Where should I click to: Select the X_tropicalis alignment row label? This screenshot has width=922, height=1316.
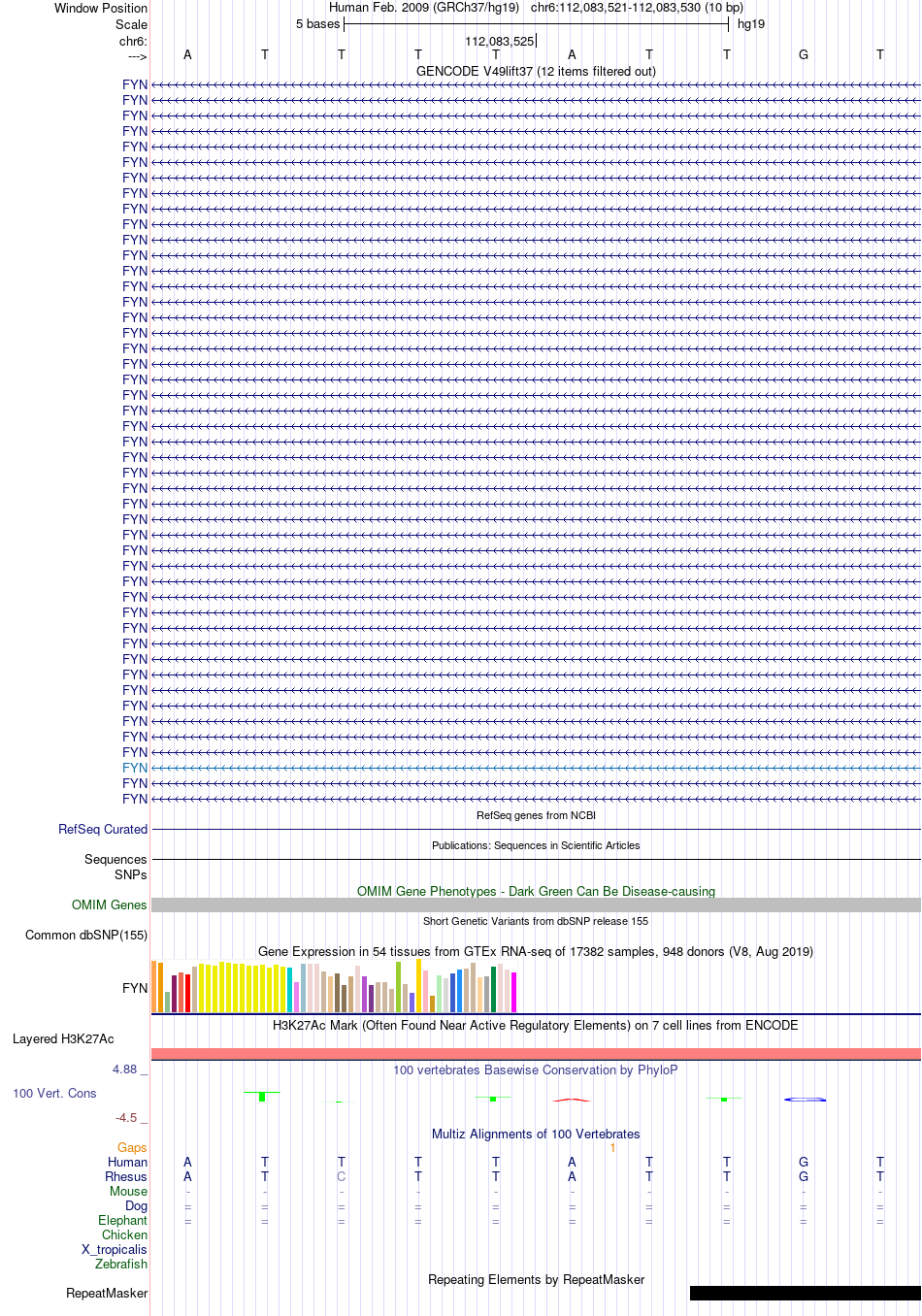point(115,1249)
